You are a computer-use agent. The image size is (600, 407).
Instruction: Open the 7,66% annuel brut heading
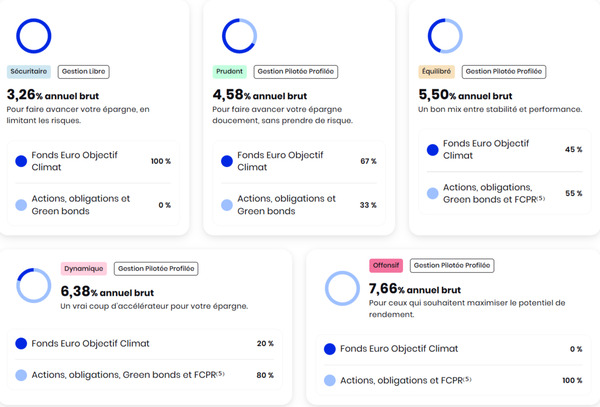click(x=415, y=288)
